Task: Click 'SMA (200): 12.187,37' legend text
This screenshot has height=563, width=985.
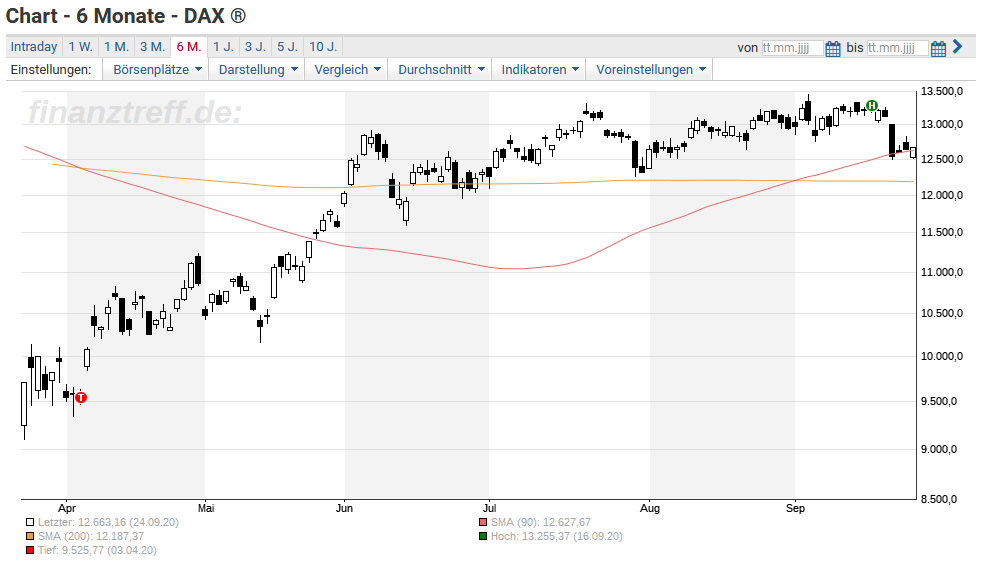Action: pos(90,537)
